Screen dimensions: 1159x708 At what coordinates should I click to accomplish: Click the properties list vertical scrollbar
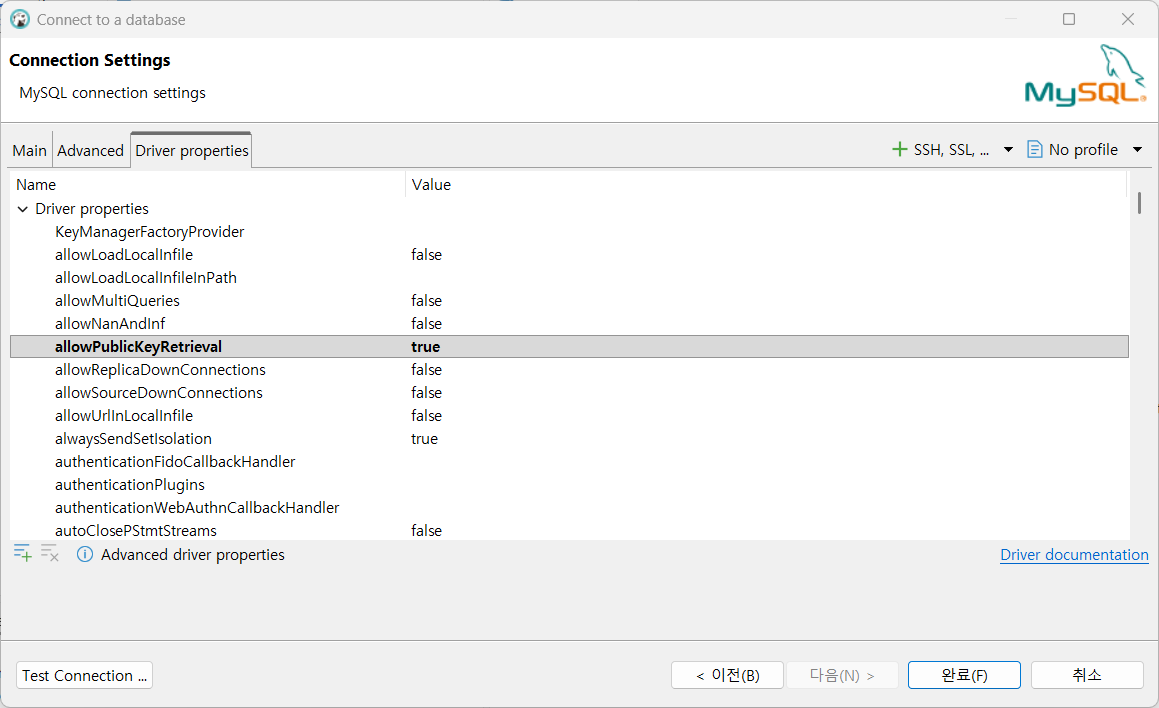(1139, 203)
